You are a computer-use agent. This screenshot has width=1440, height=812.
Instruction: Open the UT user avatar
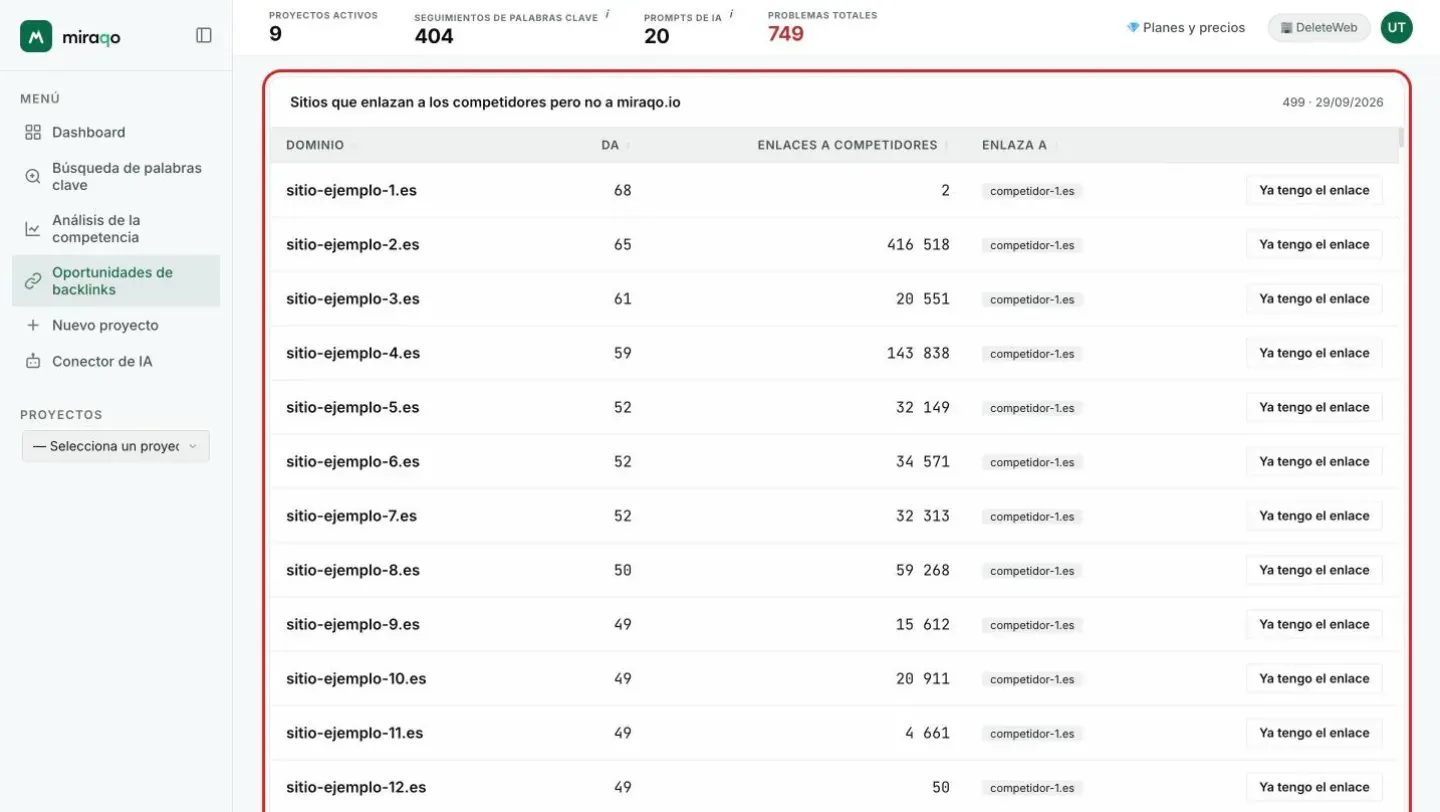coord(1397,27)
